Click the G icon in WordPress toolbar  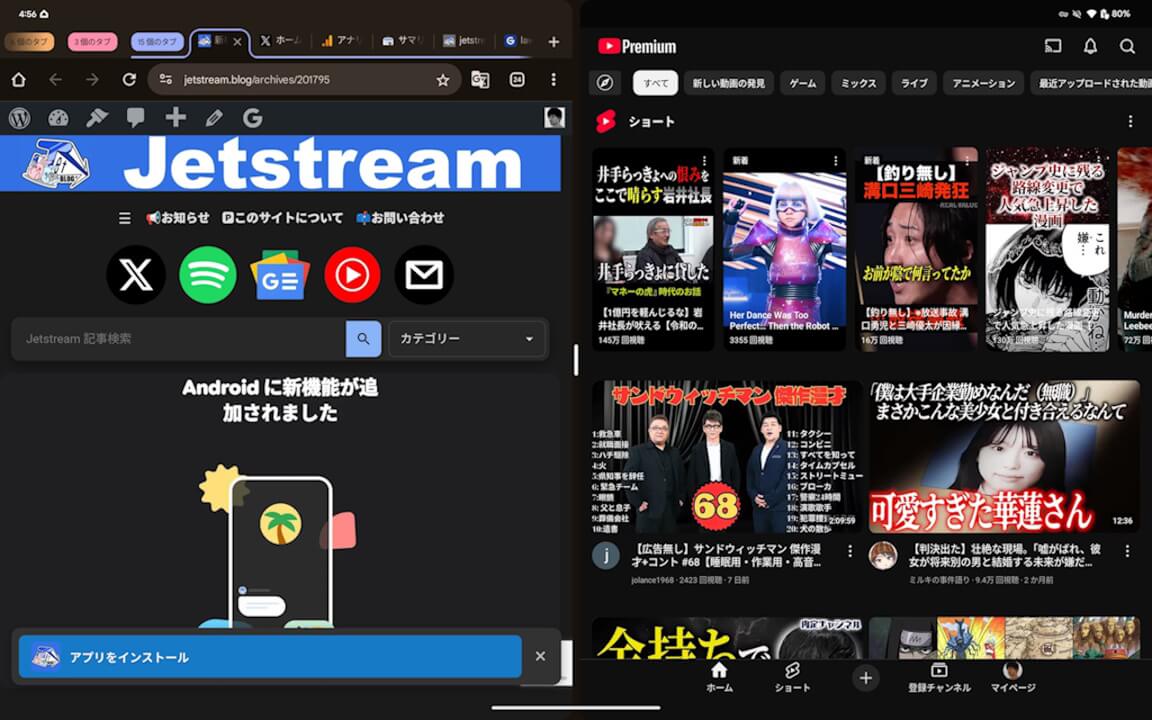click(252, 118)
